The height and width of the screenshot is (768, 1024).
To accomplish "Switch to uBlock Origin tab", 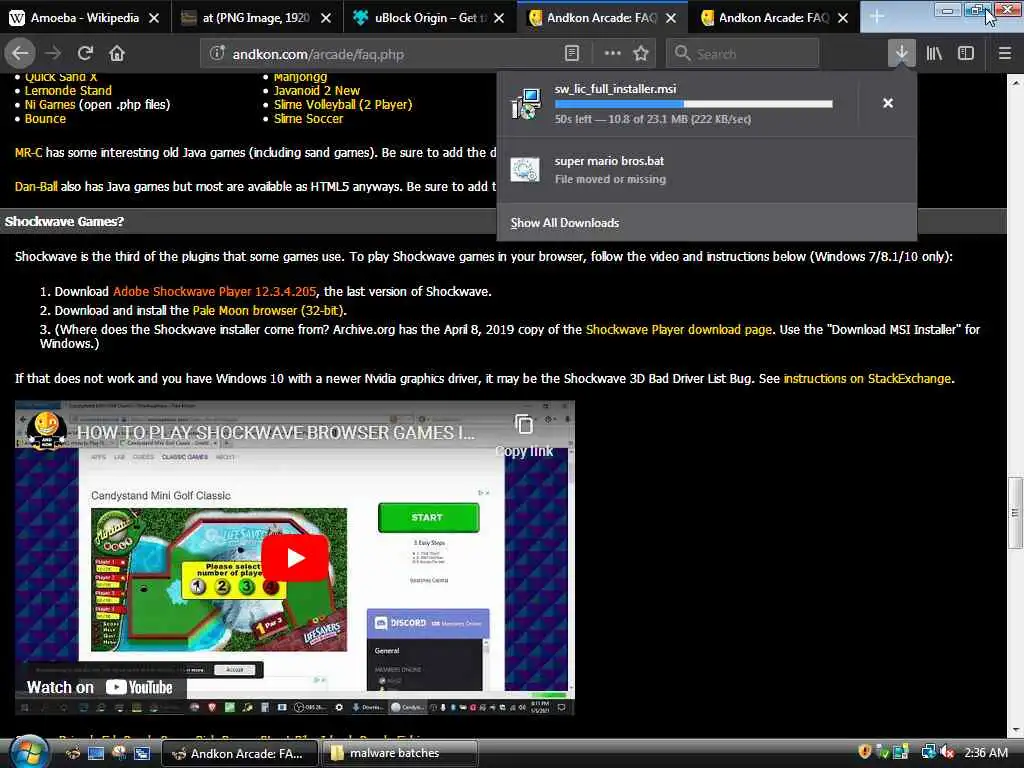I will pos(428,18).
